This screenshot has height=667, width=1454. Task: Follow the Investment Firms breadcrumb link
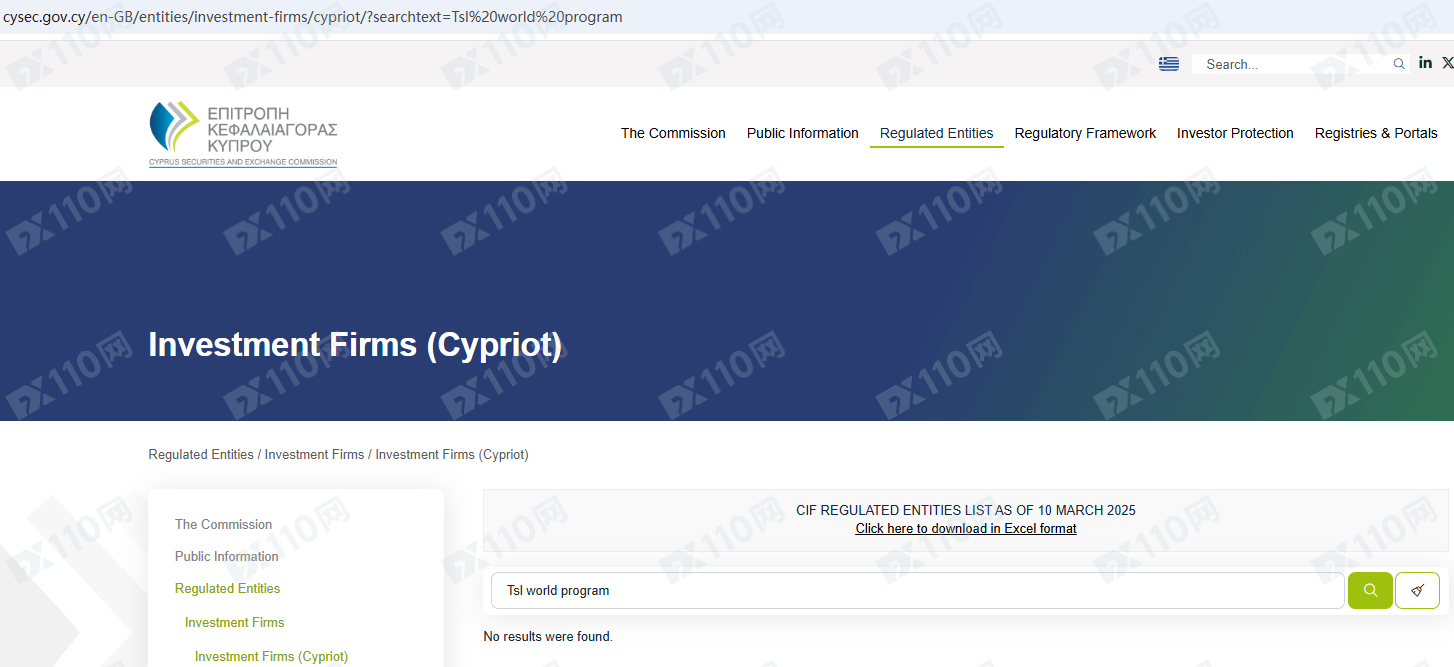pyautogui.click(x=314, y=454)
